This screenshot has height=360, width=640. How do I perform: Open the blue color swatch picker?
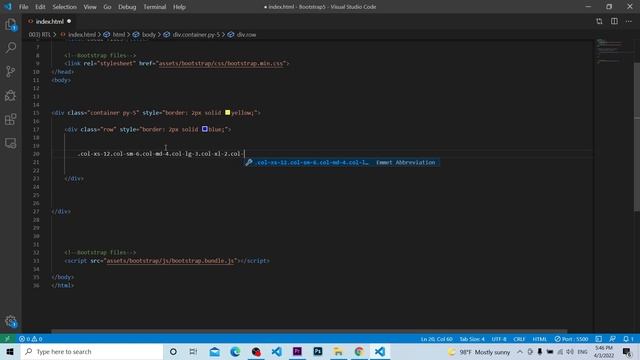tap(205, 129)
